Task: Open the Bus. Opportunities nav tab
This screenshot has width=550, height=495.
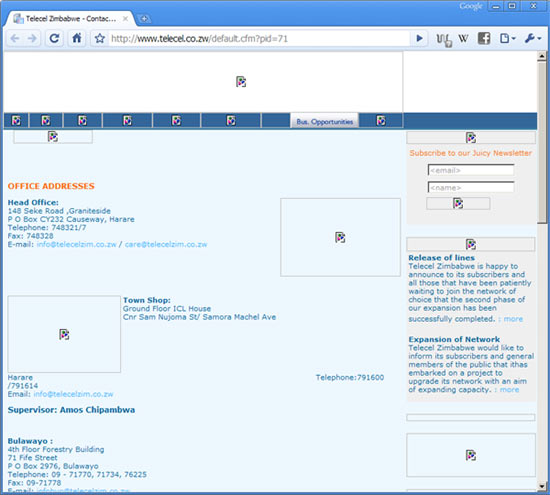Action: [324, 121]
